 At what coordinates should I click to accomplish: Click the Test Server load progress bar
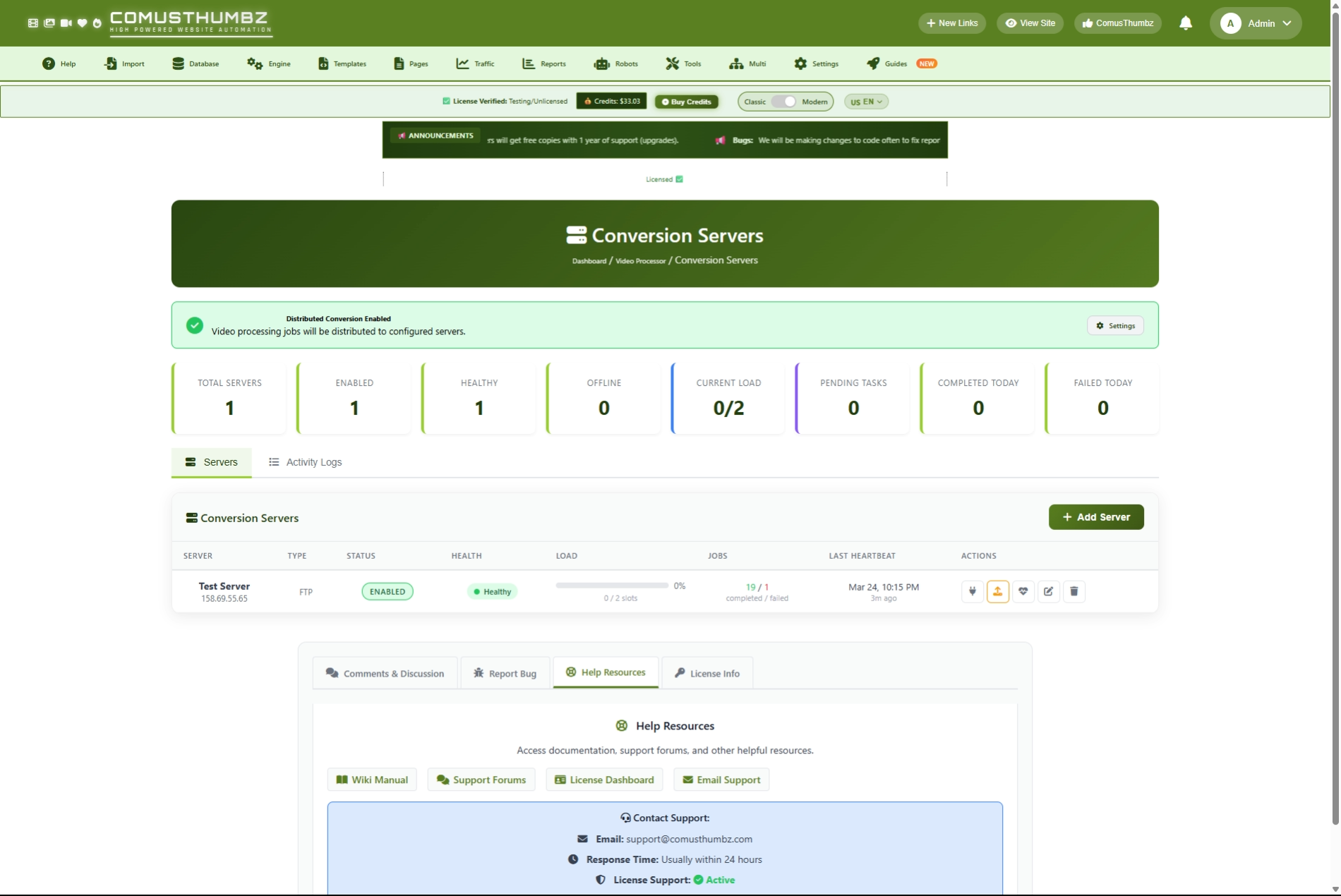pos(611,586)
